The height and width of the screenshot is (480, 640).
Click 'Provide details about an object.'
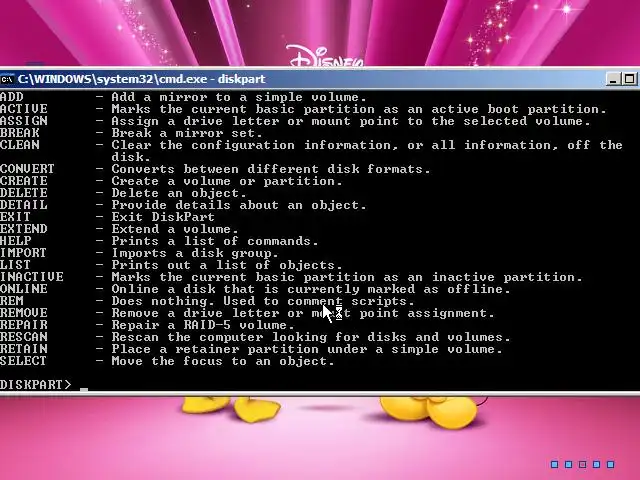point(239,205)
